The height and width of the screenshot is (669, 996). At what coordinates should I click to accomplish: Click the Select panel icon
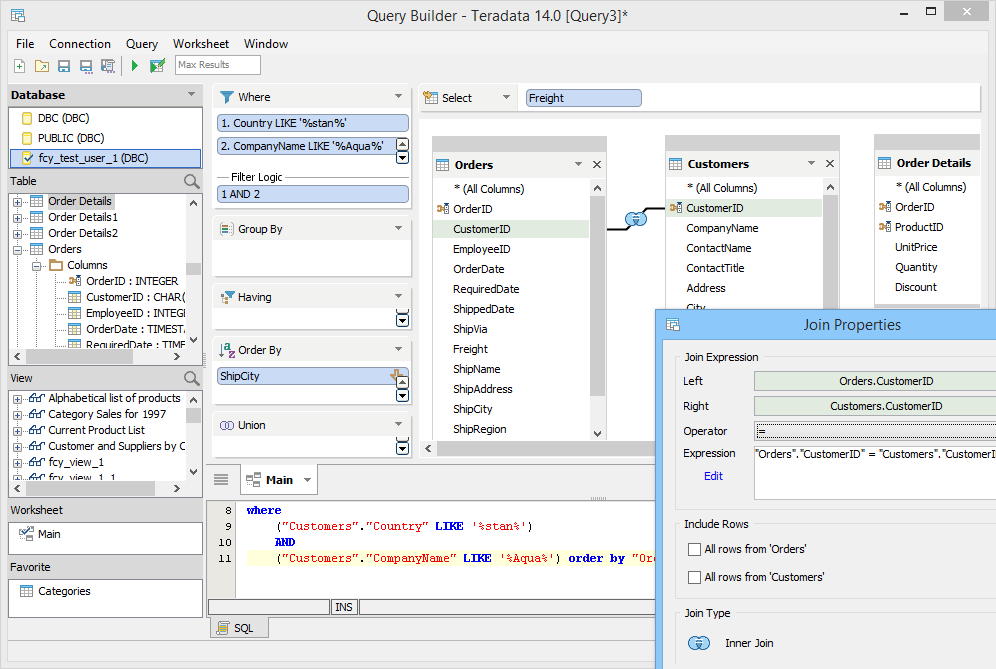pyautogui.click(x=431, y=98)
